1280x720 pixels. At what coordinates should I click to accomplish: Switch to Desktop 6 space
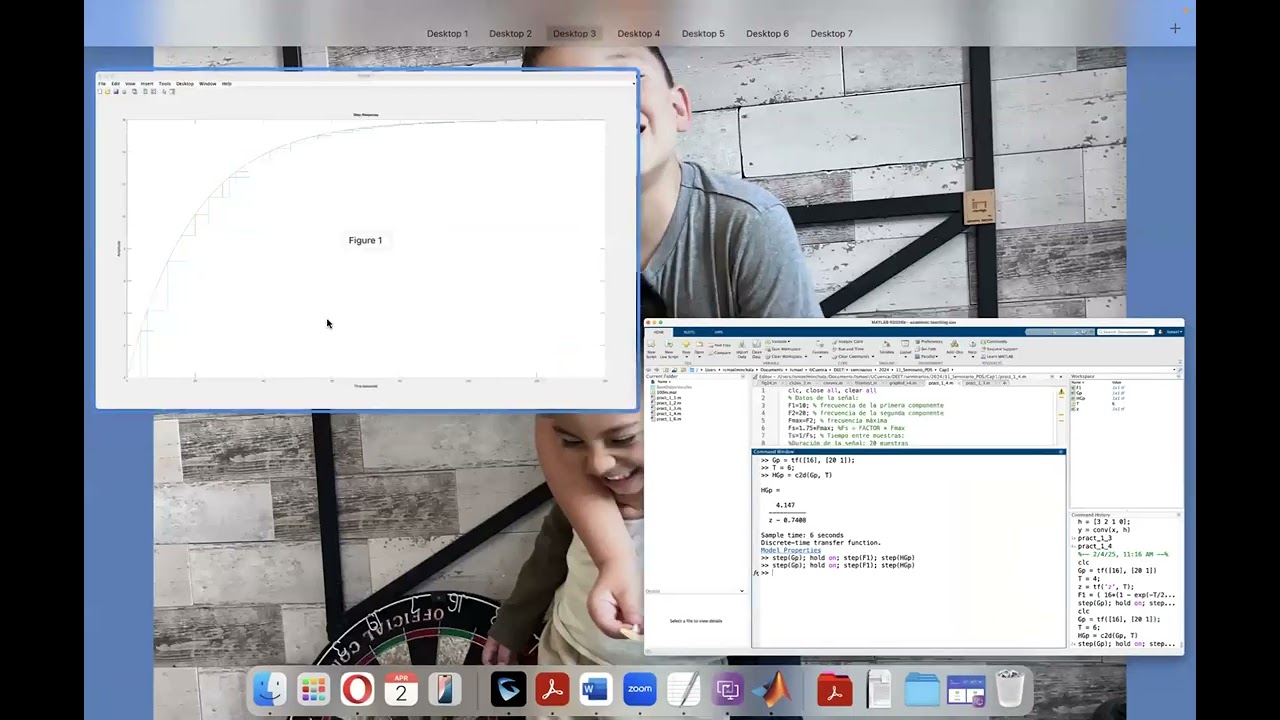[767, 33]
